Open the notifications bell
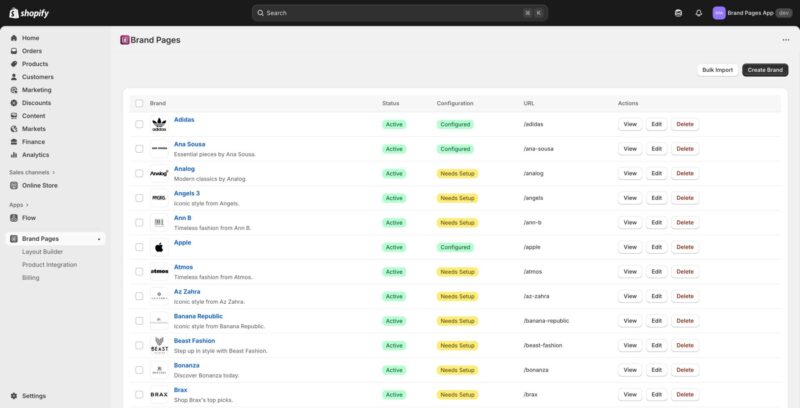Viewport: 800px width, 408px height. (698, 13)
